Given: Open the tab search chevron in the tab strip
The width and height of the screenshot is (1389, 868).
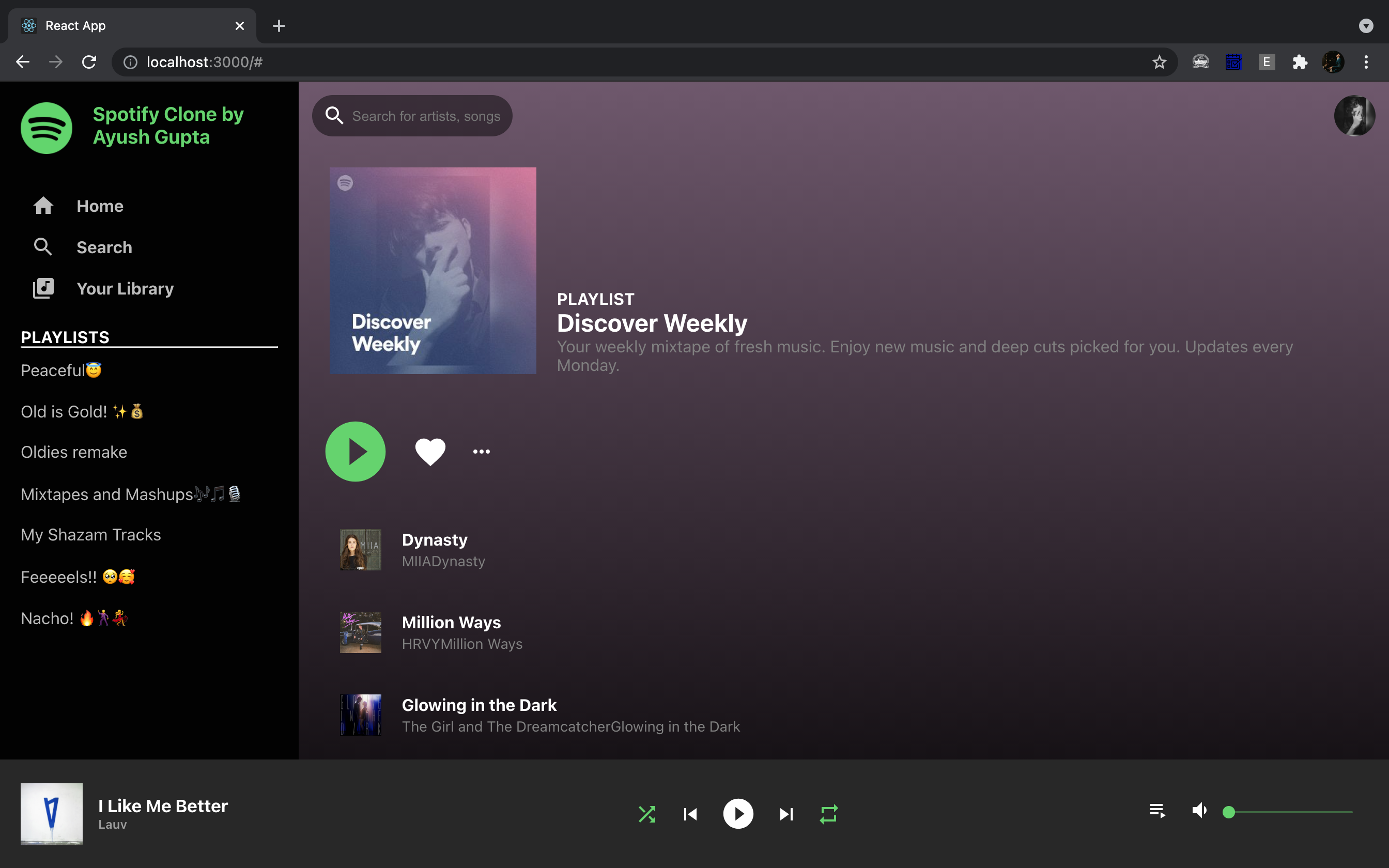Looking at the screenshot, I should coord(1367,25).
